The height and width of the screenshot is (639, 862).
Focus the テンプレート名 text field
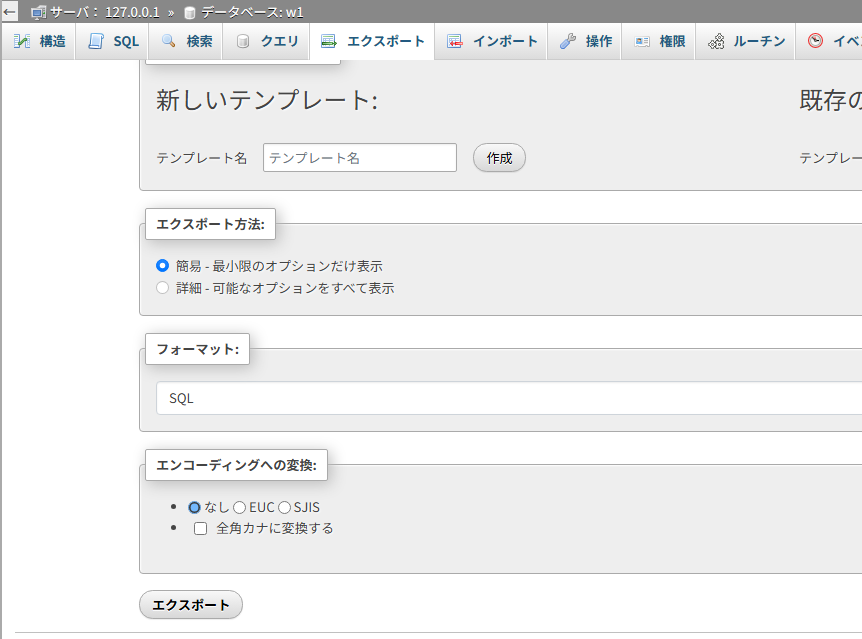pos(359,158)
